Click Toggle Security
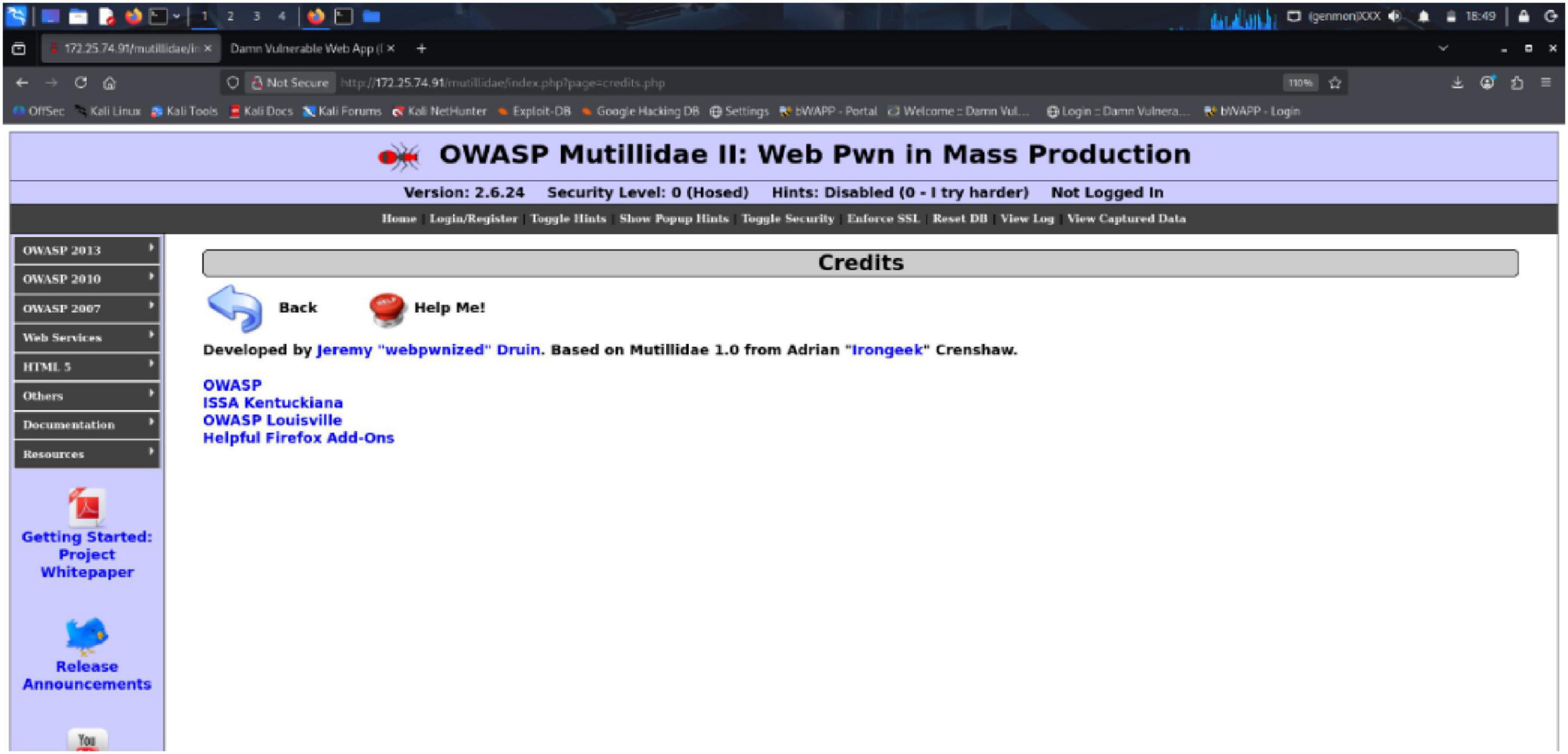 tap(787, 219)
